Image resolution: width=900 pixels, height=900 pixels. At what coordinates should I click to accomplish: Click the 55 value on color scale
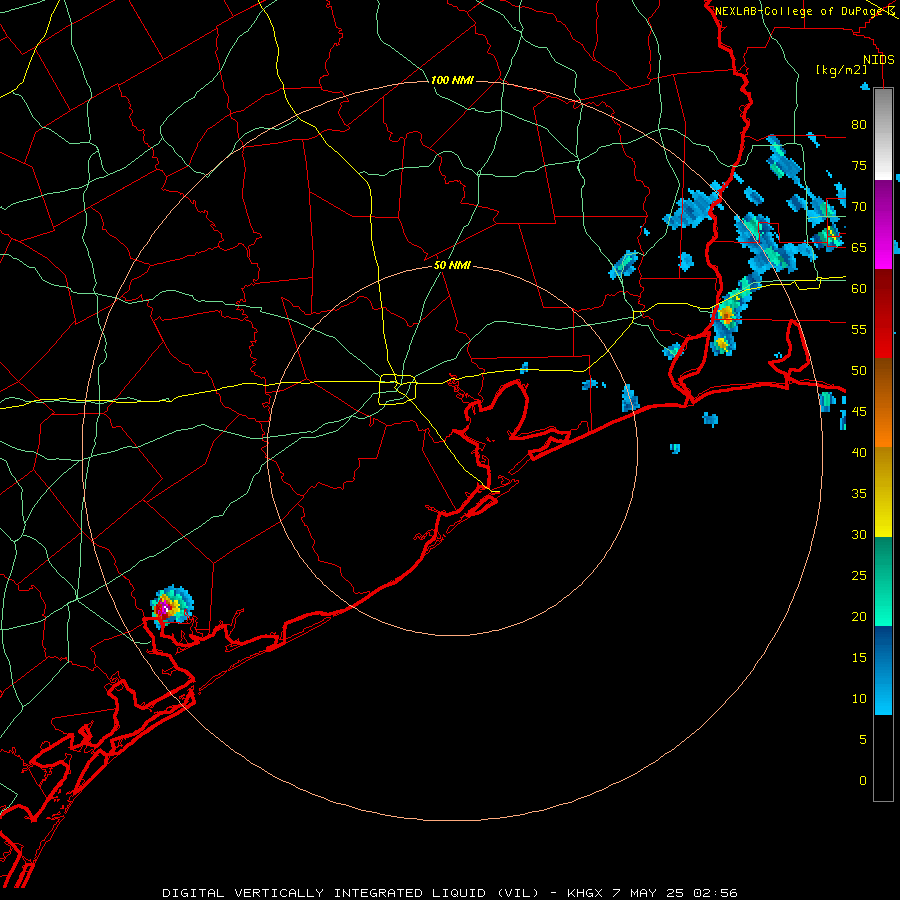coord(859,329)
